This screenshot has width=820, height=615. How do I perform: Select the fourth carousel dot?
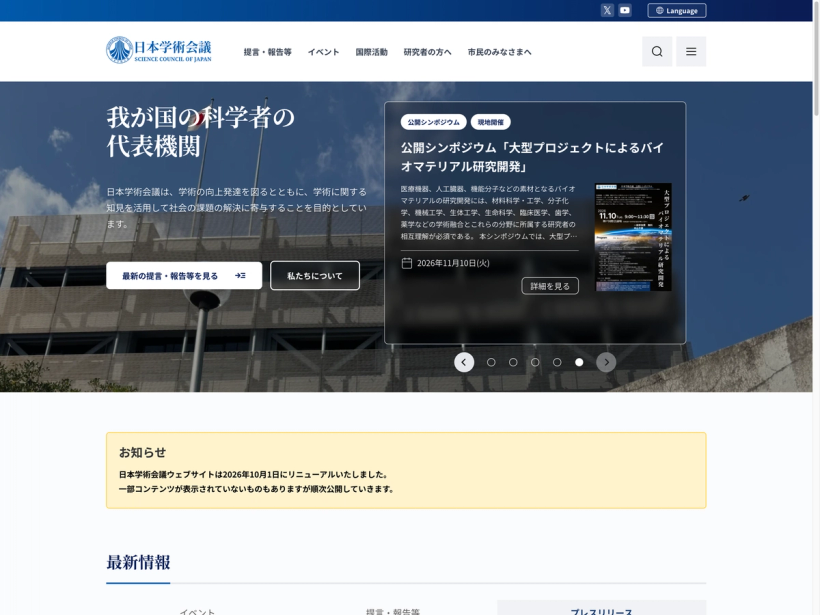(x=557, y=362)
